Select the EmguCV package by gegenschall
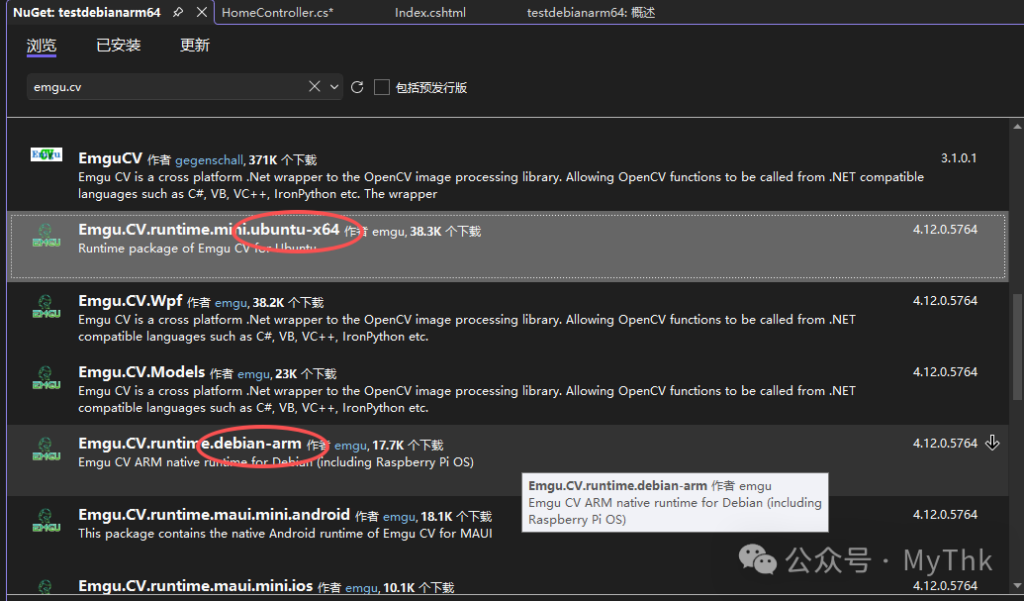Image resolution: width=1024 pixels, height=601 pixels. pyautogui.click(x=507, y=176)
